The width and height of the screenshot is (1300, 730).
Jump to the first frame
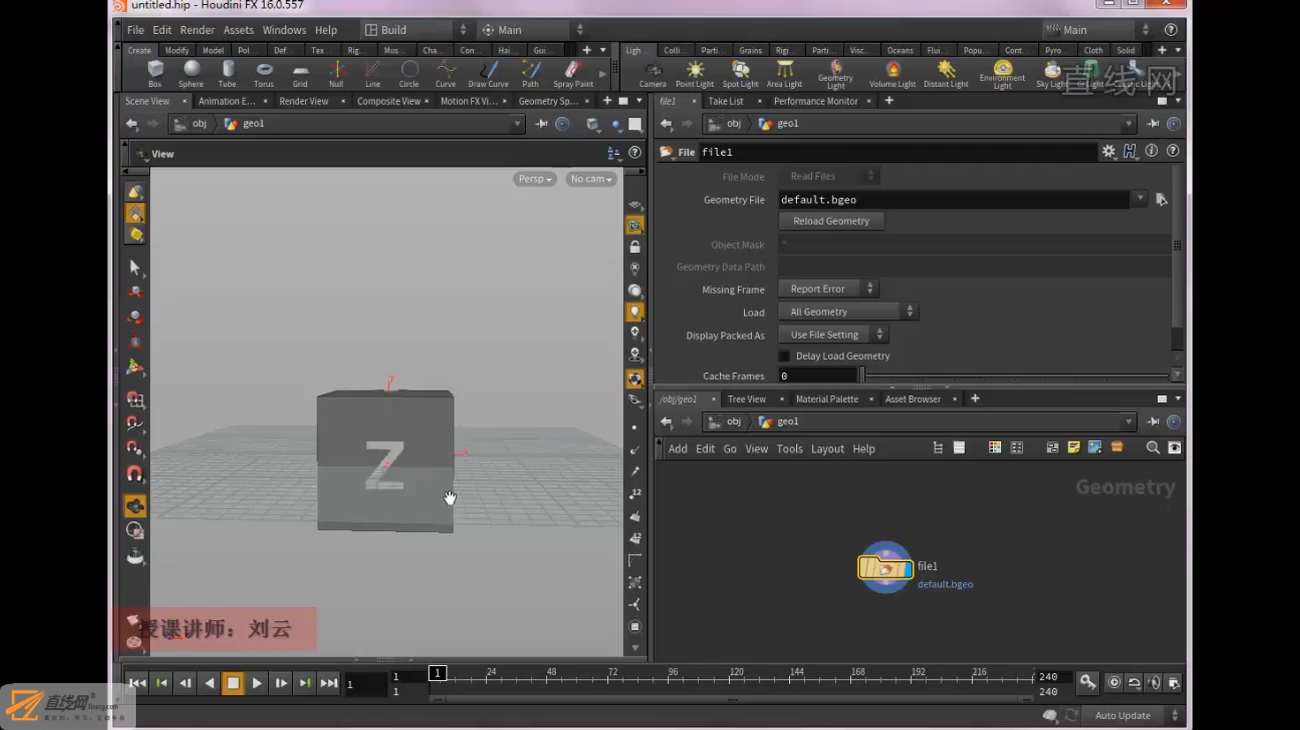click(137, 683)
